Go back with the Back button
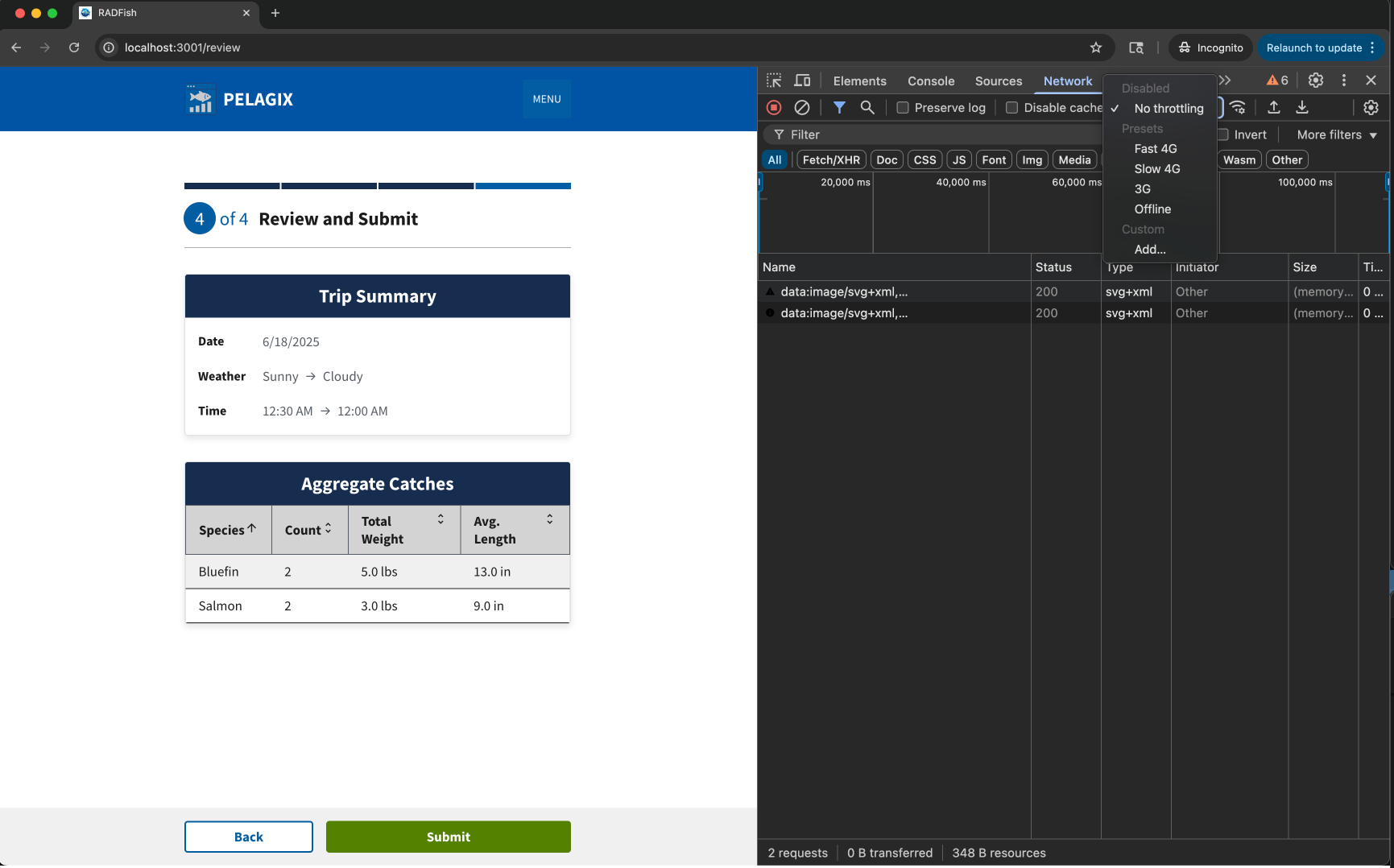This screenshot has height=868, width=1394. pos(249,837)
